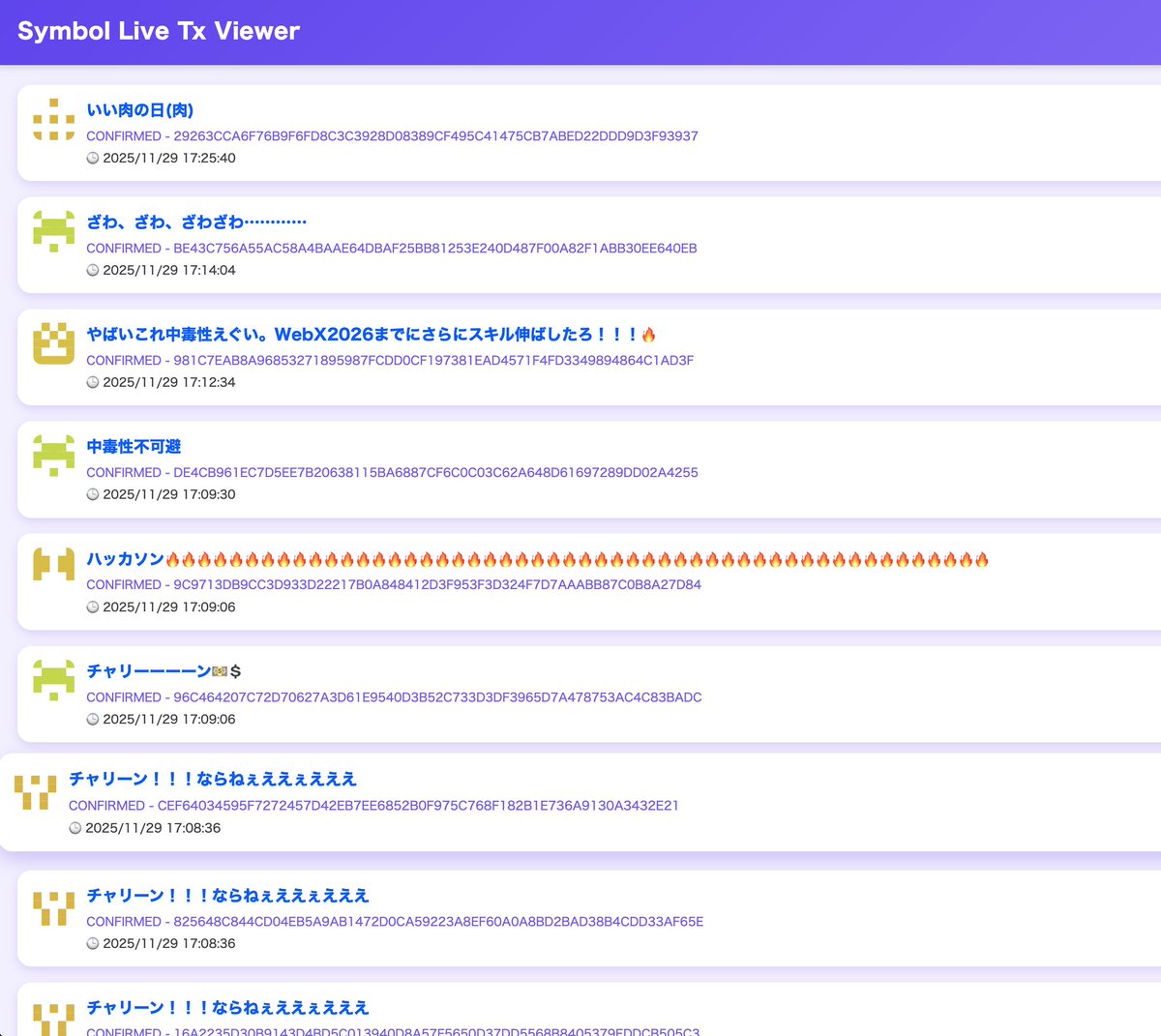The height and width of the screenshot is (1036, 1161).
Task: Open the 中毒性不可避 message title
Action: point(134,447)
